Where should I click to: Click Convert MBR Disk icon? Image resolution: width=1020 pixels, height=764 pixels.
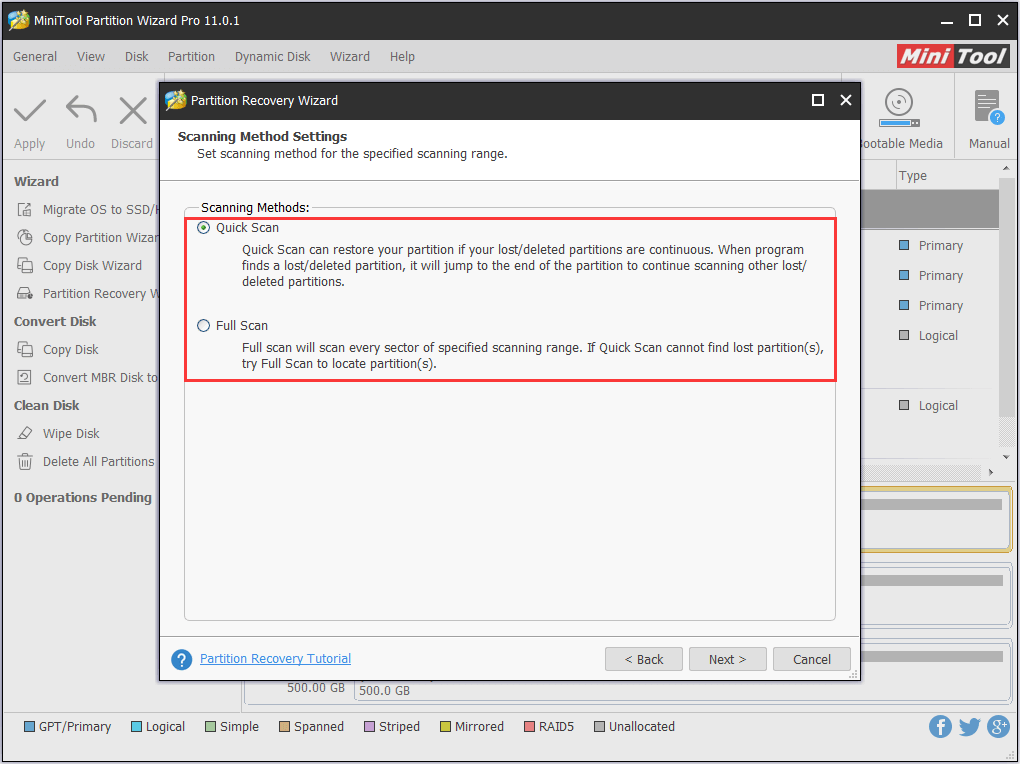pyautogui.click(x=25, y=377)
